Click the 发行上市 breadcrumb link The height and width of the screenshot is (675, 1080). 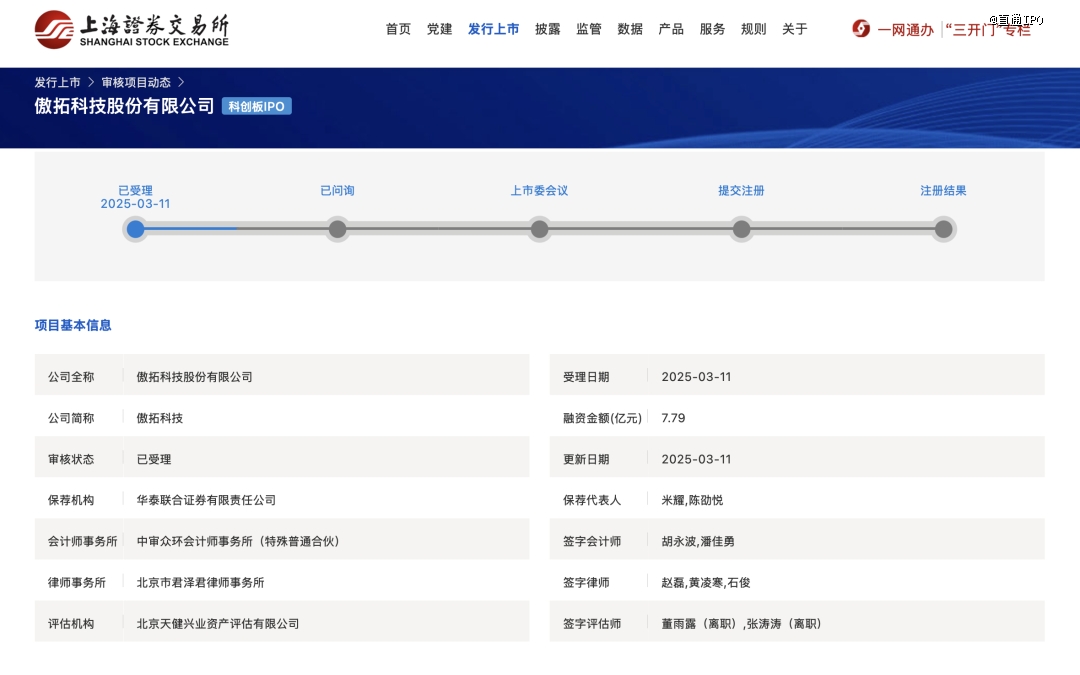coord(57,83)
